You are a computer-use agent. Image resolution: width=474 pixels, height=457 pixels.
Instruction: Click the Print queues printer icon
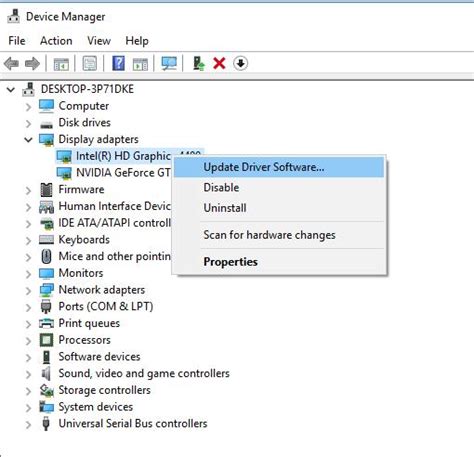pos(46,323)
